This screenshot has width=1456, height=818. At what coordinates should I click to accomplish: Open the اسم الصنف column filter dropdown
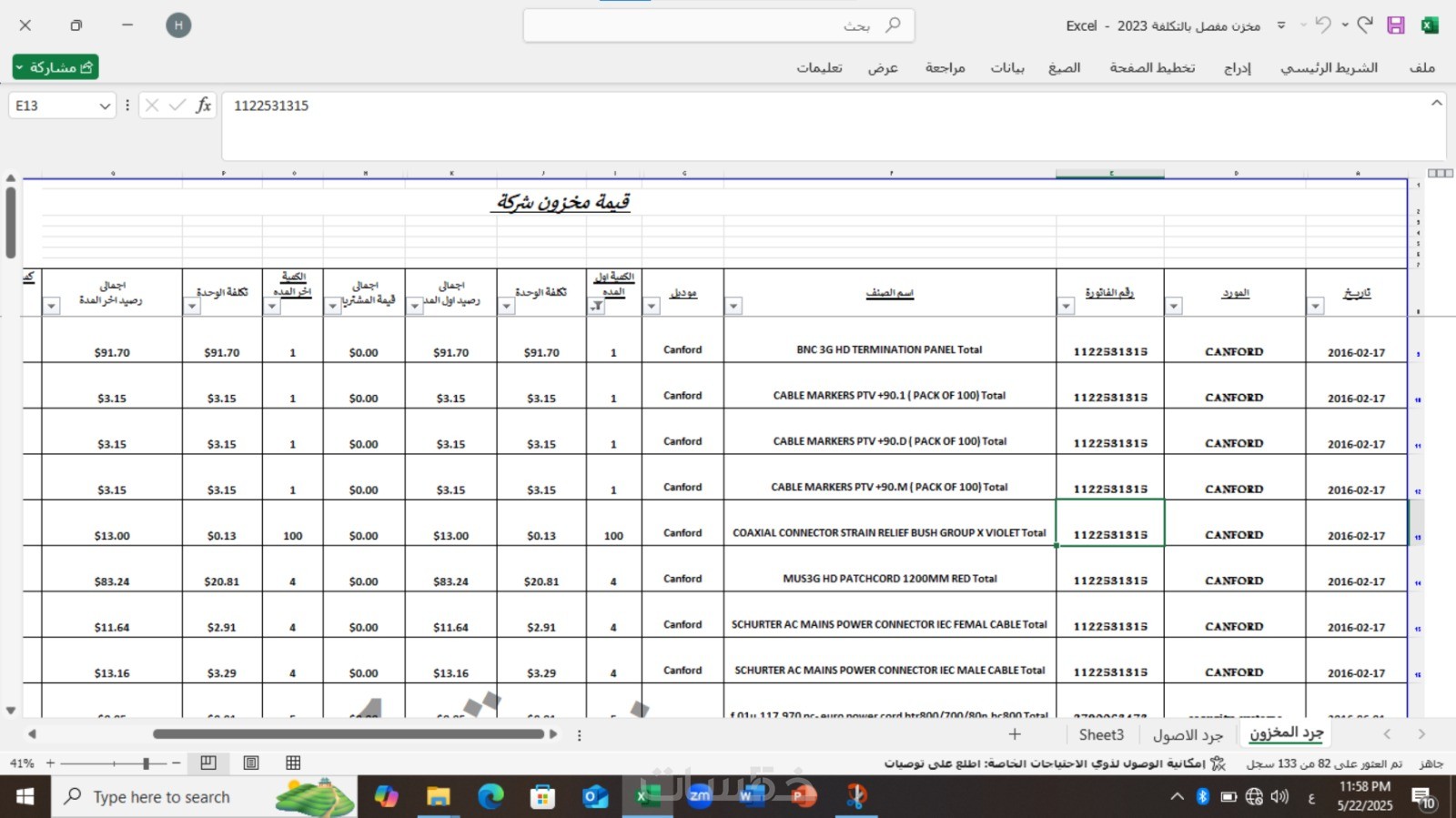(x=733, y=307)
